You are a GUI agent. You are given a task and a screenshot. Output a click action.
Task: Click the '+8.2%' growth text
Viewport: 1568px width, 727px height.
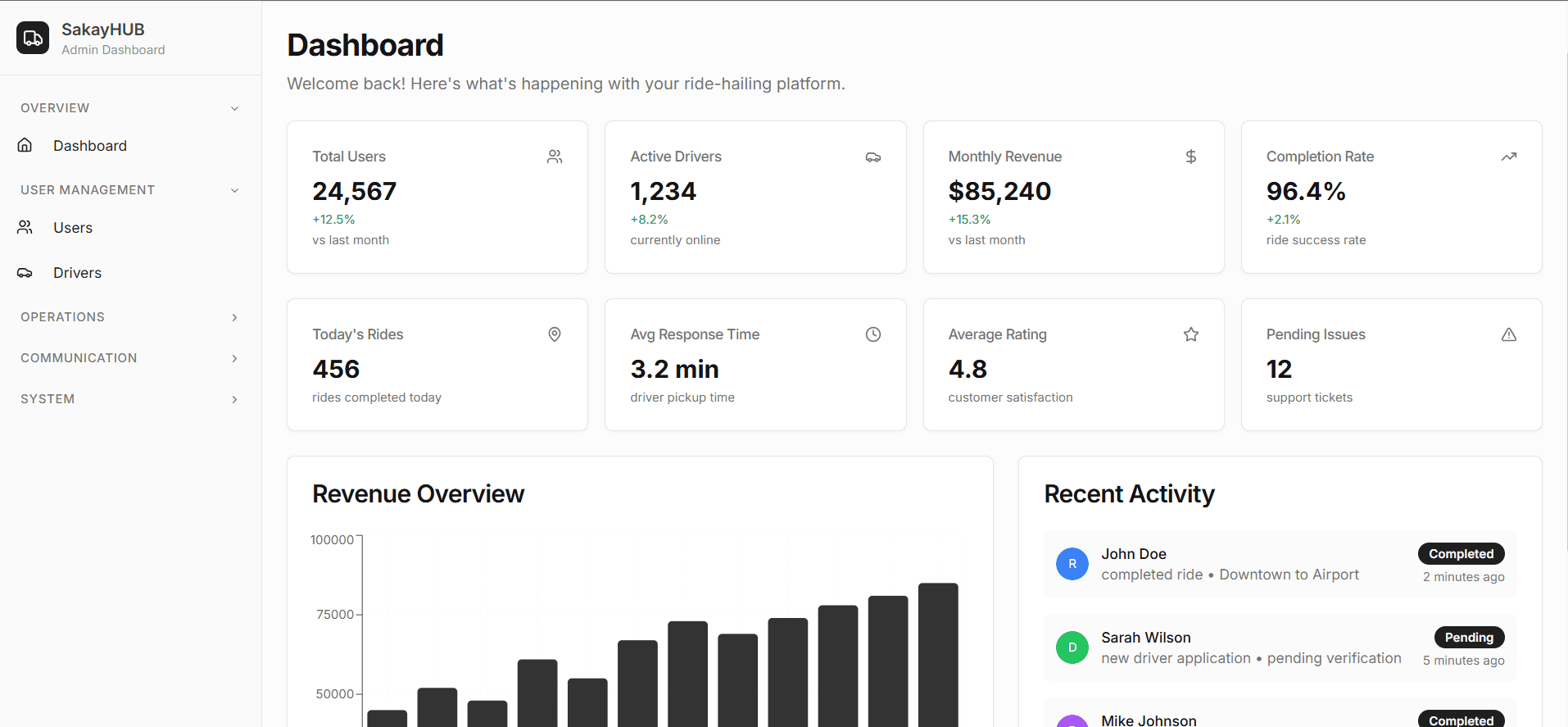[x=649, y=220]
